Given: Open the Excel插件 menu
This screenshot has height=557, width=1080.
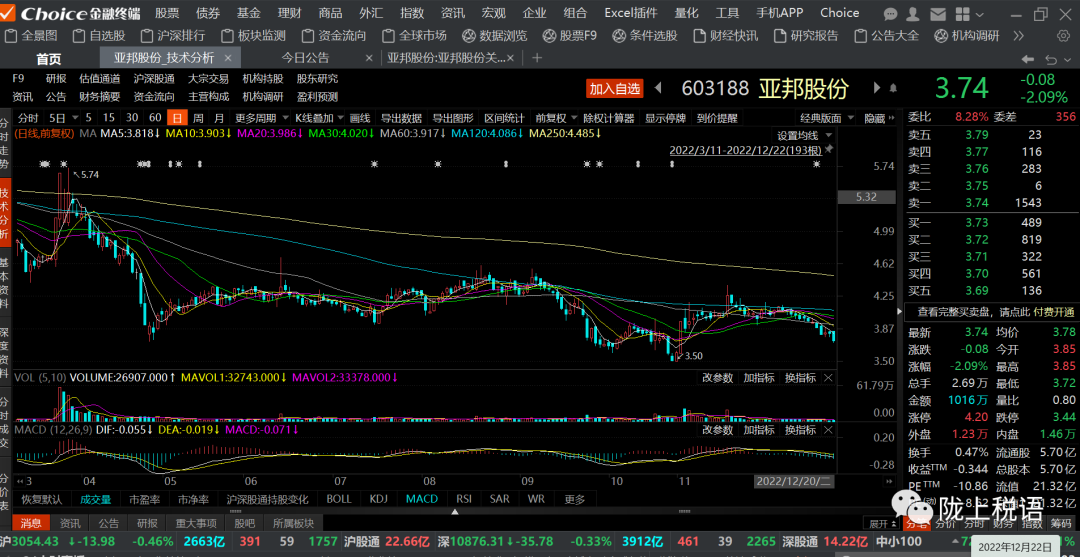Looking at the screenshot, I should point(630,13).
